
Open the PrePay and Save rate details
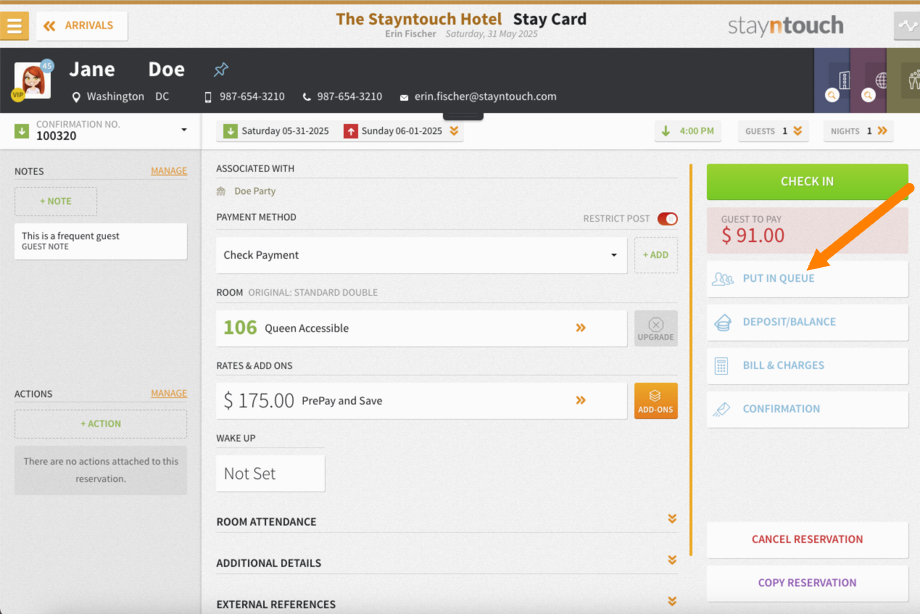pos(421,400)
